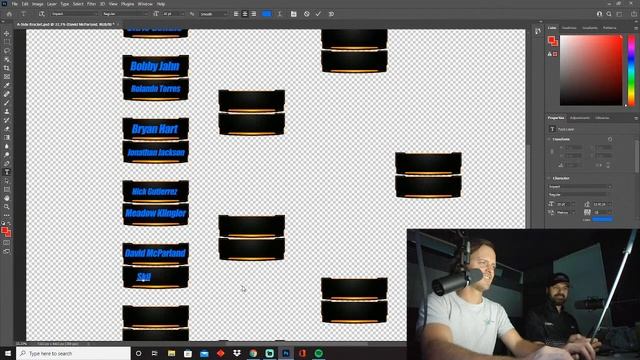Open the warped text options

point(280,14)
